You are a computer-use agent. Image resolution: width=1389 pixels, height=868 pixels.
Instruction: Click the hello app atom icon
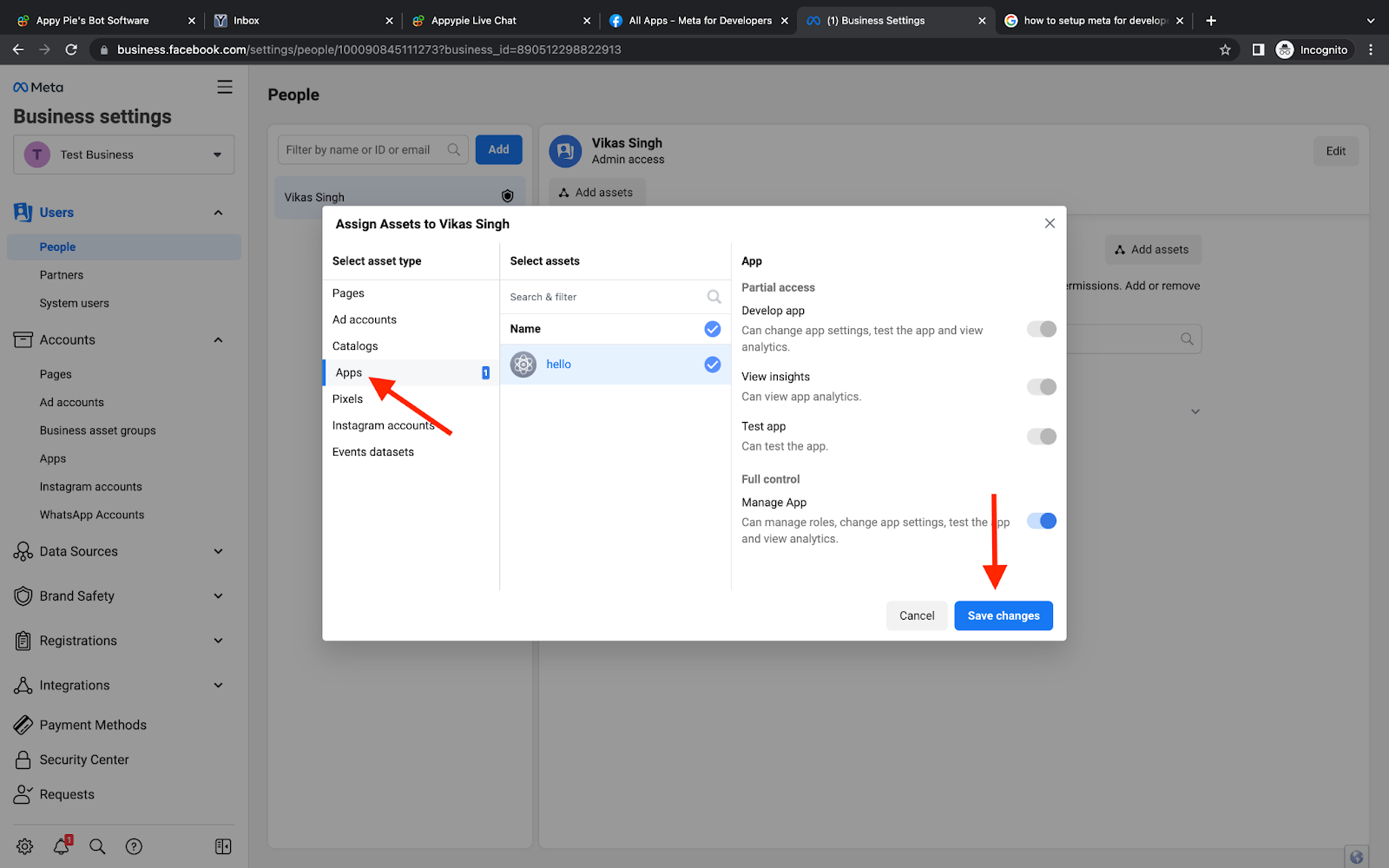pos(523,365)
